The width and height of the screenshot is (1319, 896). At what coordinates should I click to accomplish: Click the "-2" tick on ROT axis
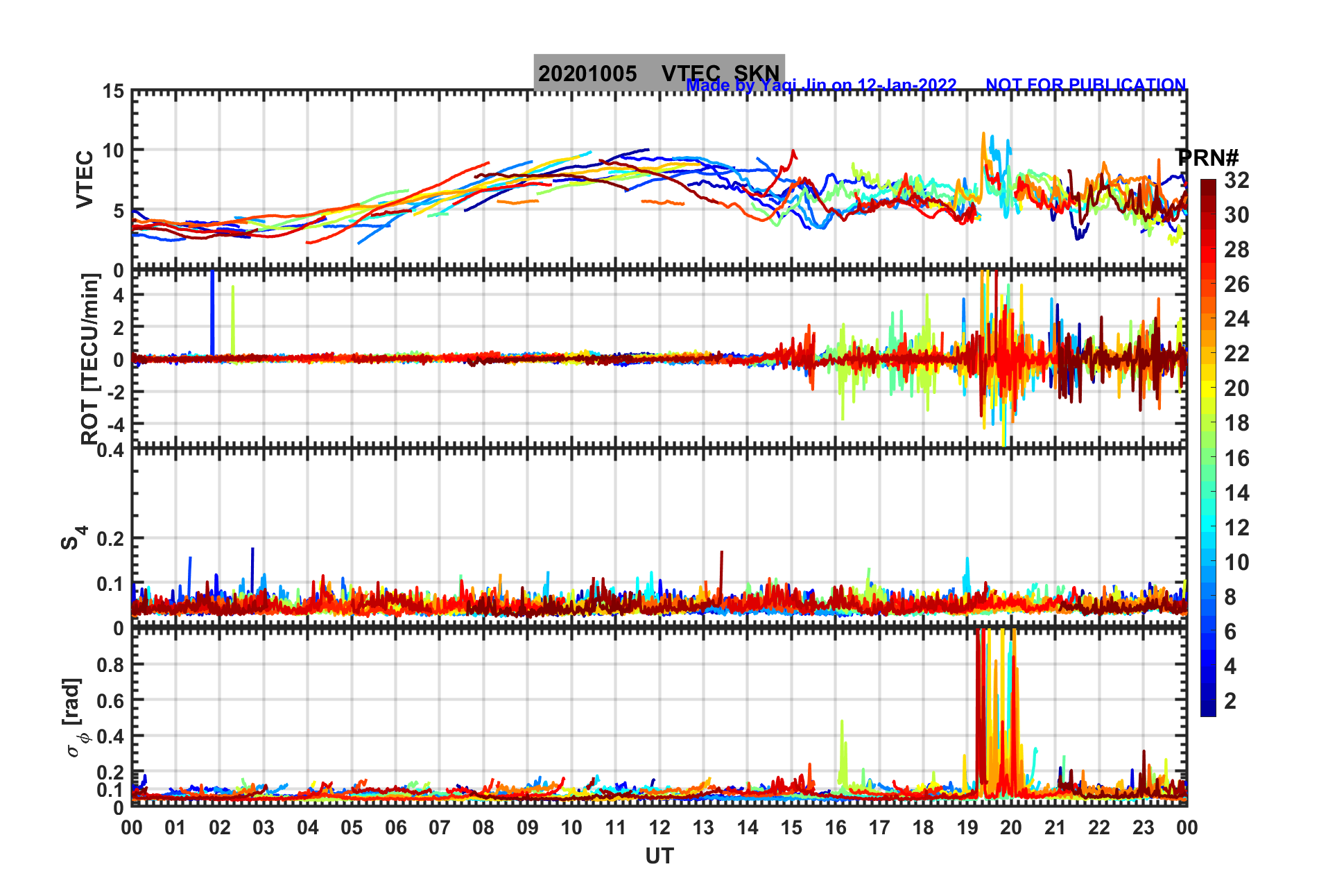(x=117, y=392)
